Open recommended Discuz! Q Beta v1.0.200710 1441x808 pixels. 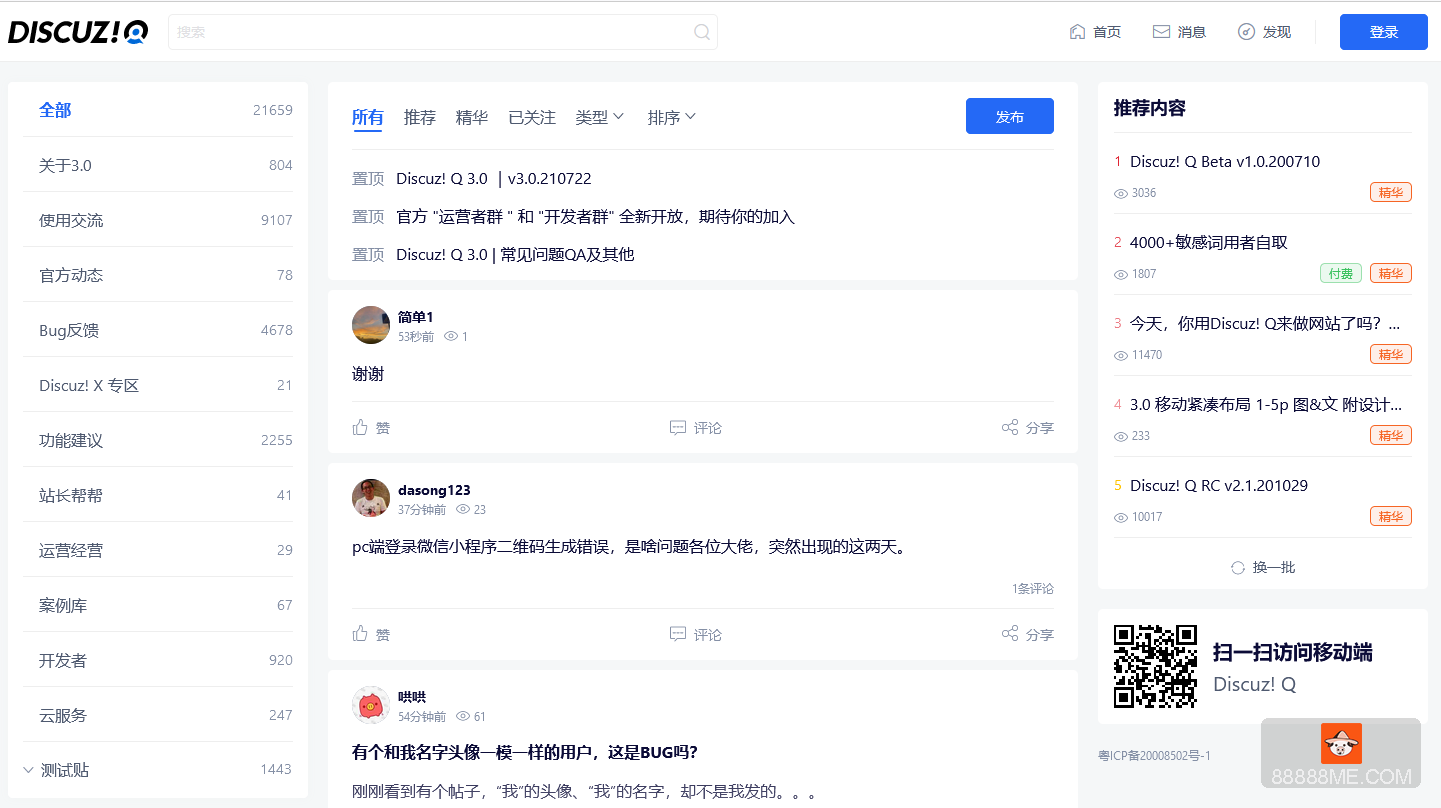1225,161
